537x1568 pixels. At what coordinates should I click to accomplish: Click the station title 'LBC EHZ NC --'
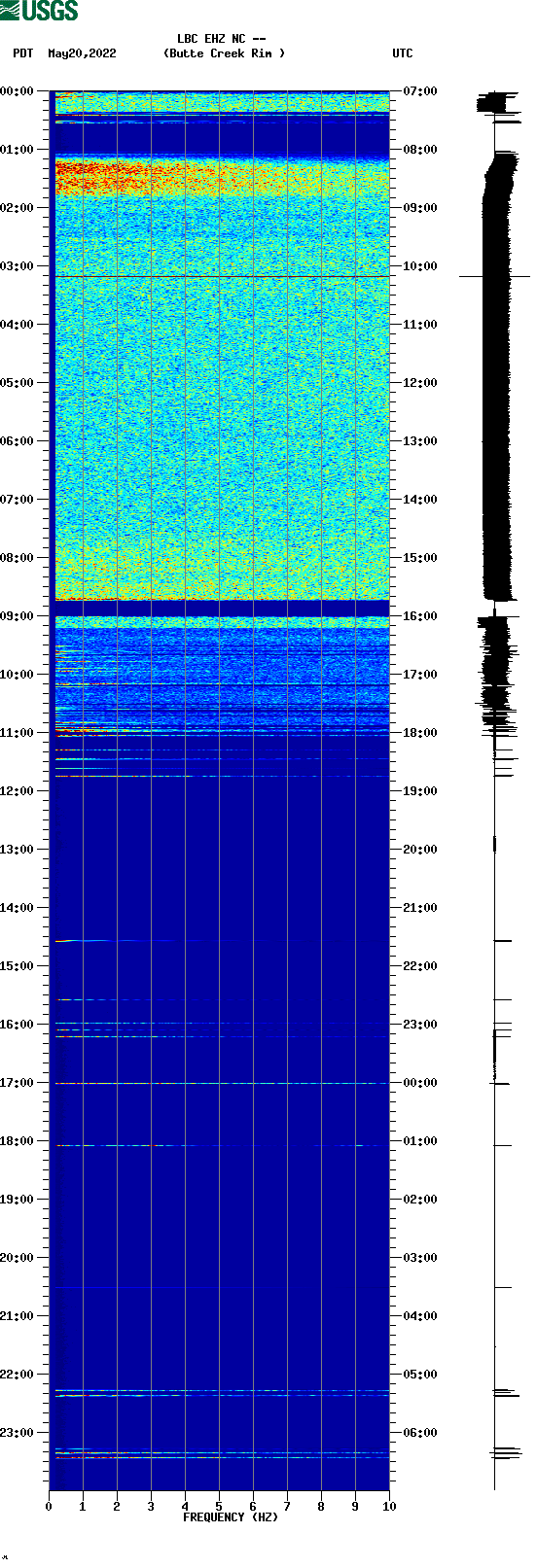[222, 40]
